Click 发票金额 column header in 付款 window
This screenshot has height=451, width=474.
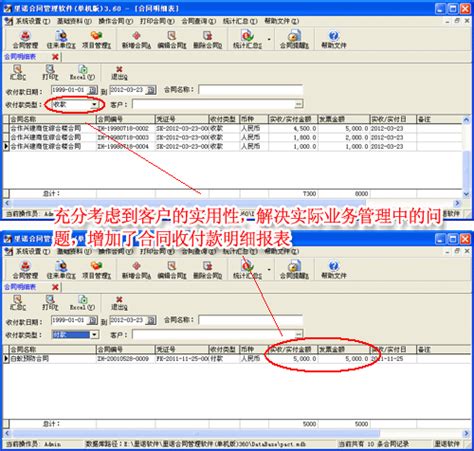click(x=344, y=349)
